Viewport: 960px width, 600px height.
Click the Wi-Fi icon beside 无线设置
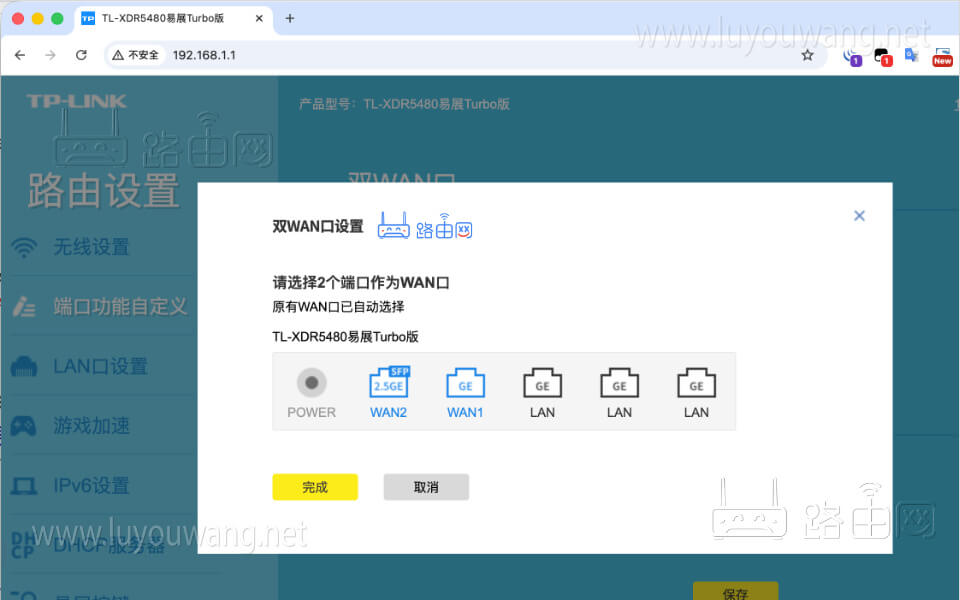click(24, 247)
